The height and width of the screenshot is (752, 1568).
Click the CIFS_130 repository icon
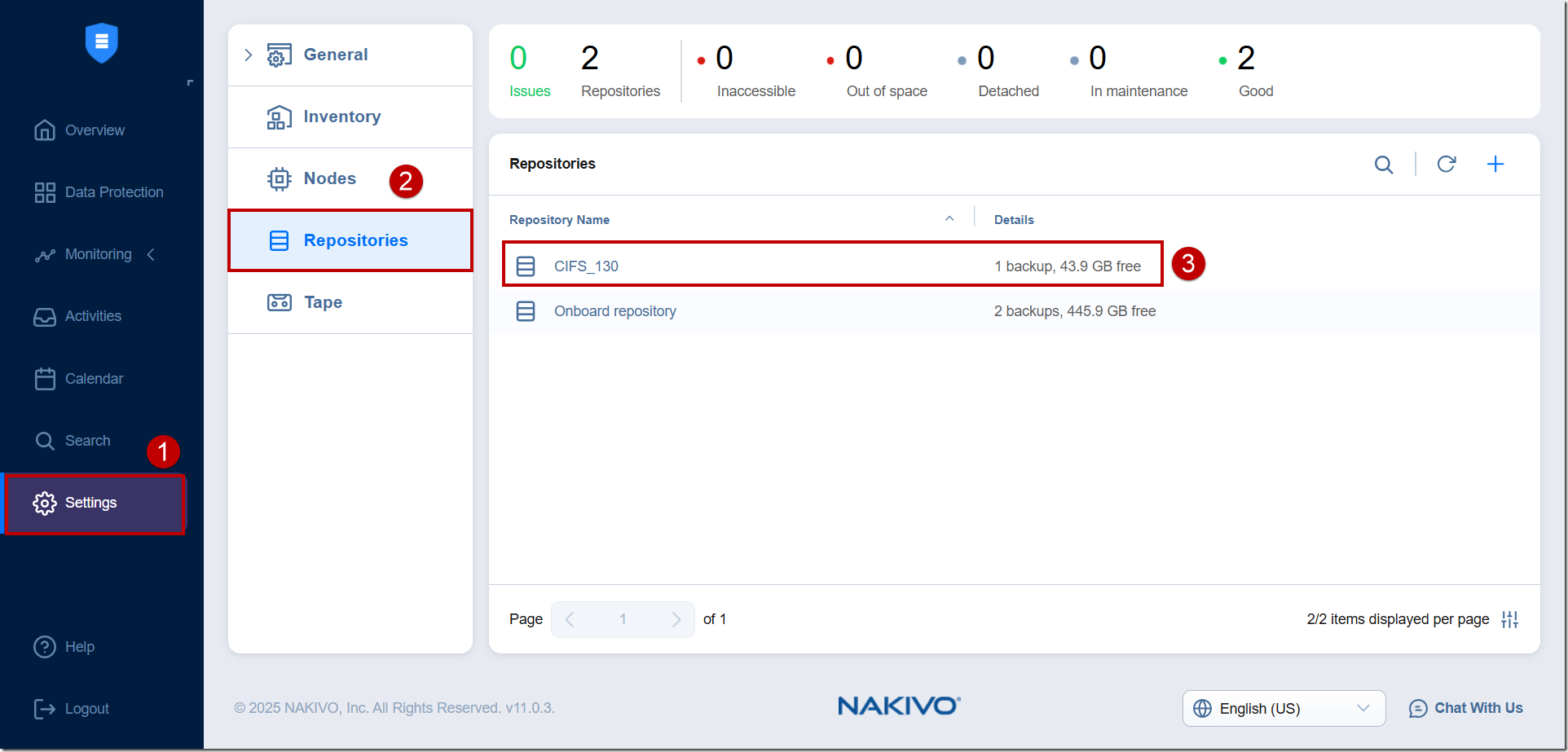(526, 266)
